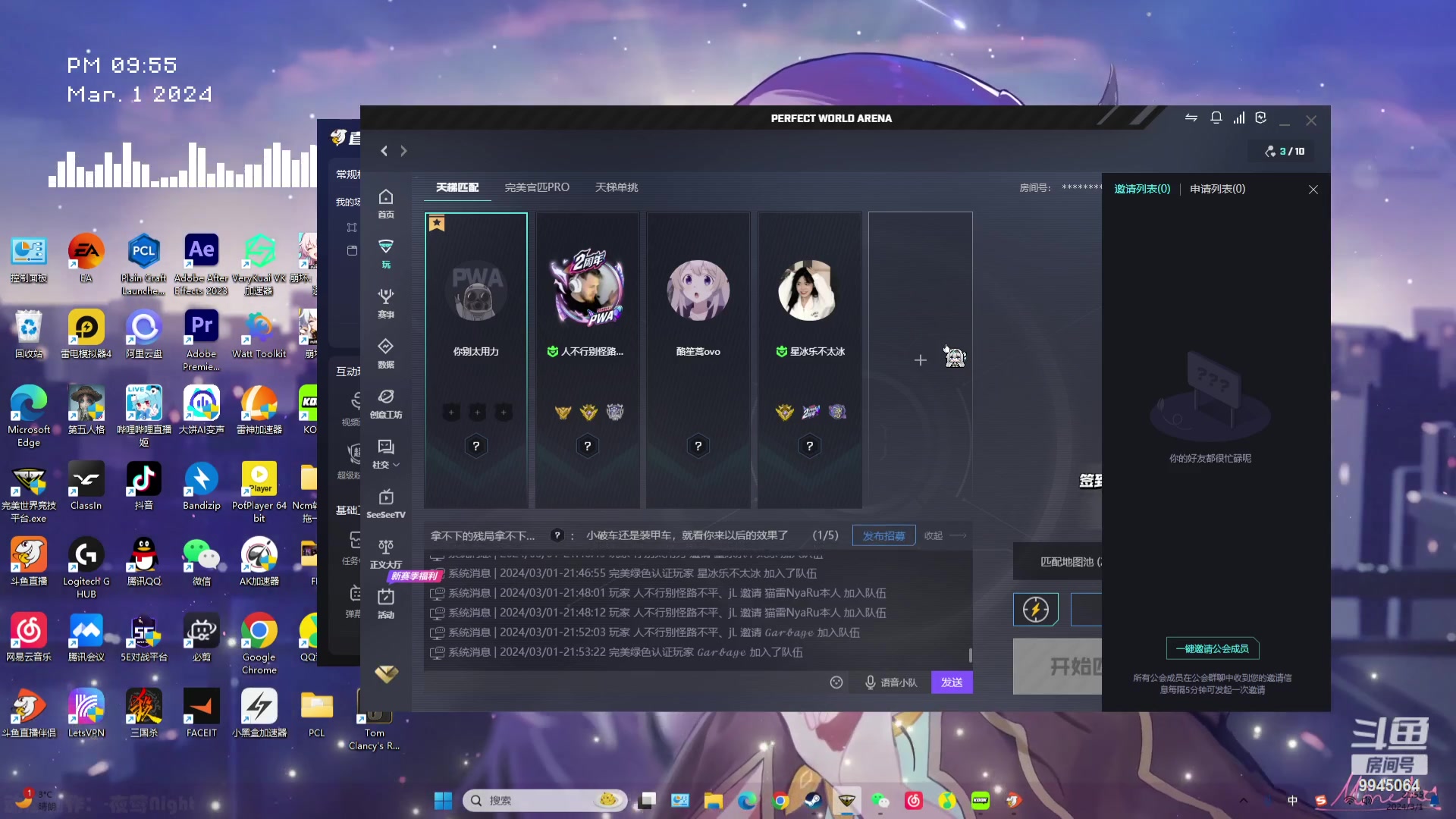Select the Logitech G HUB desktop icon
The height and width of the screenshot is (819, 1456).
click(86, 568)
